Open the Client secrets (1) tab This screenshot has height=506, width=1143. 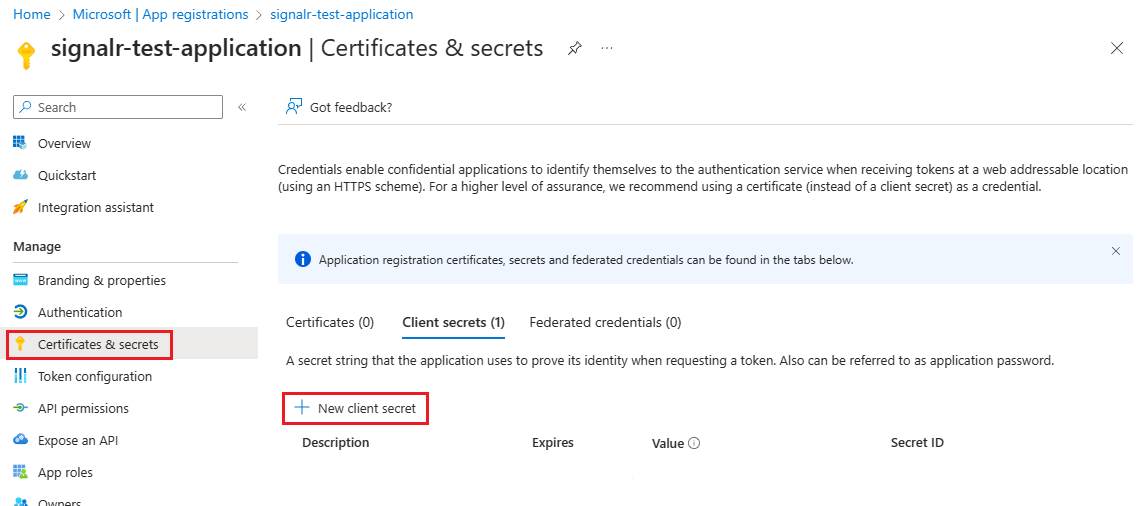click(x=453, y=322)
